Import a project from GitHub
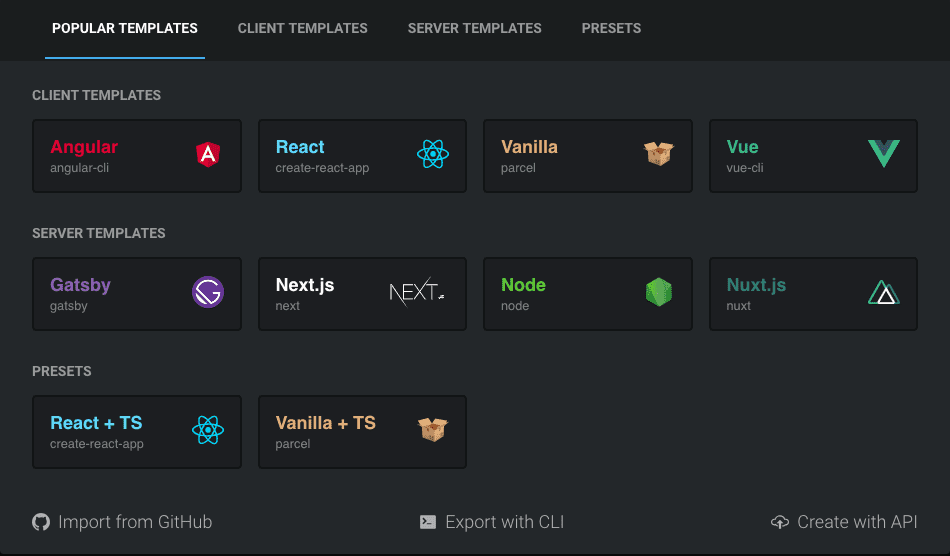The width and height of the screenshot is (950, 556). click(123, 522)
